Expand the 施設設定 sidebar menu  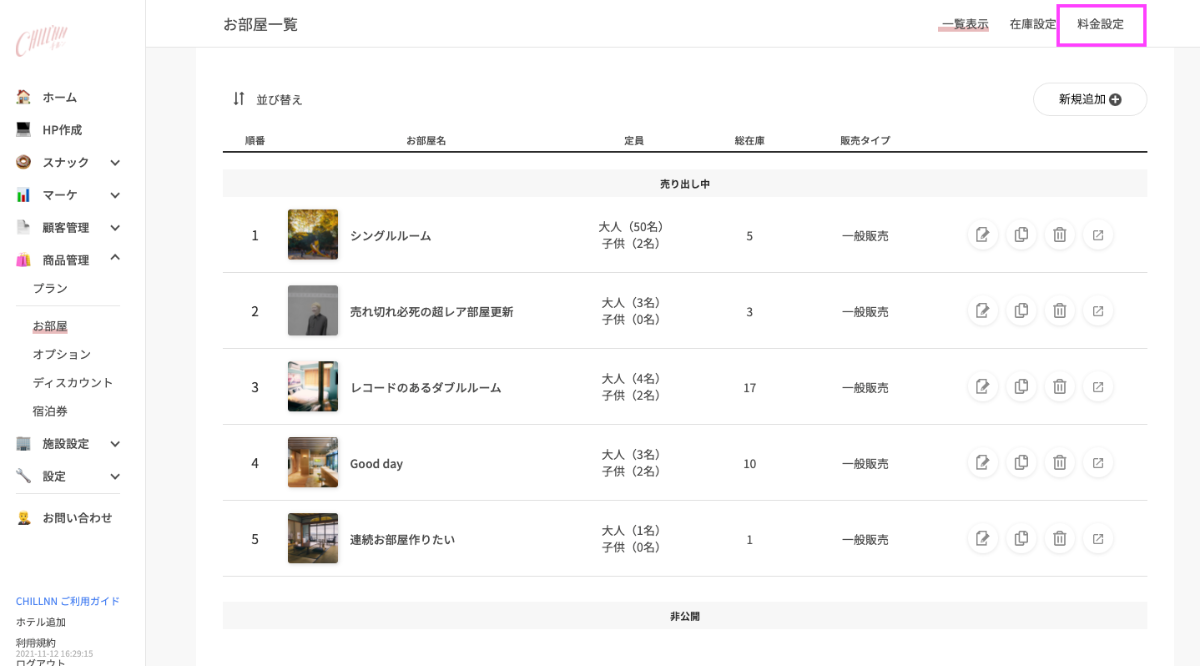pyautogui.click(x=115, y=444)
